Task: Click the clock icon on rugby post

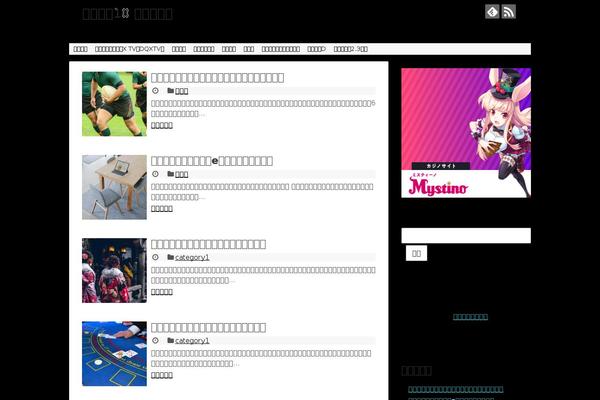Action: click(x=155, y=91)
